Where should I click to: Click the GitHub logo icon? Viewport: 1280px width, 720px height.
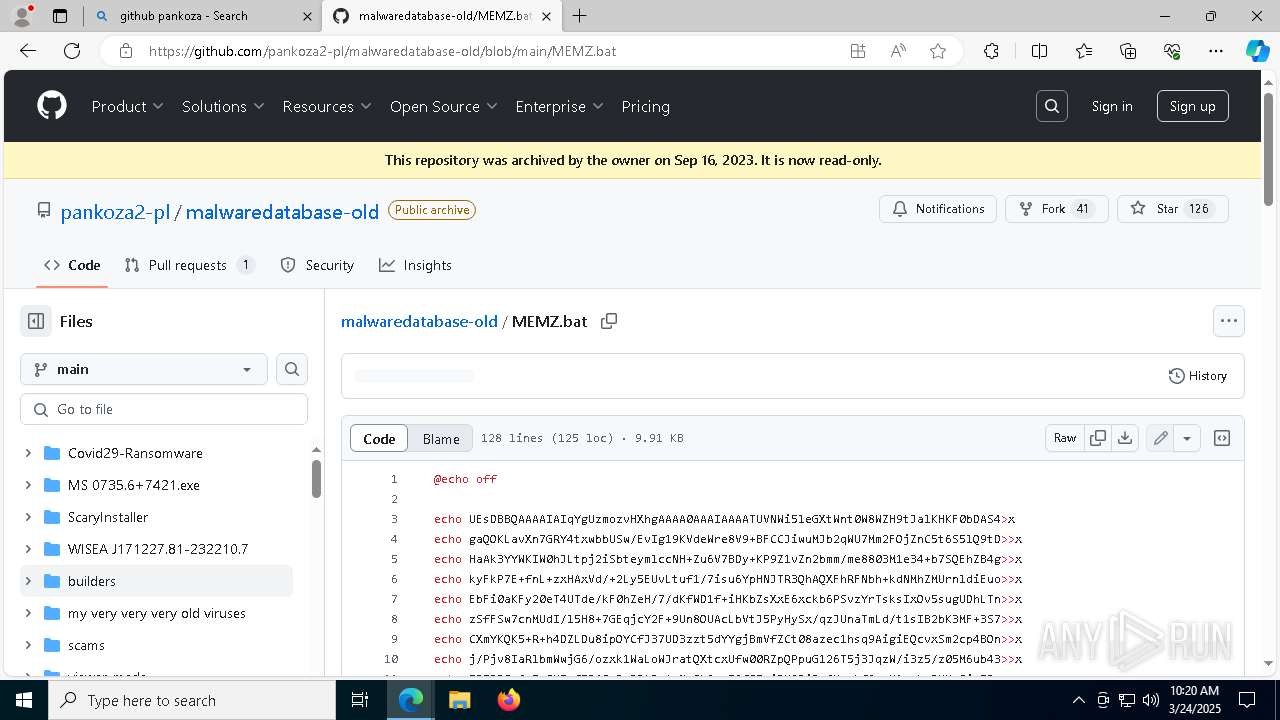(52, 106)
